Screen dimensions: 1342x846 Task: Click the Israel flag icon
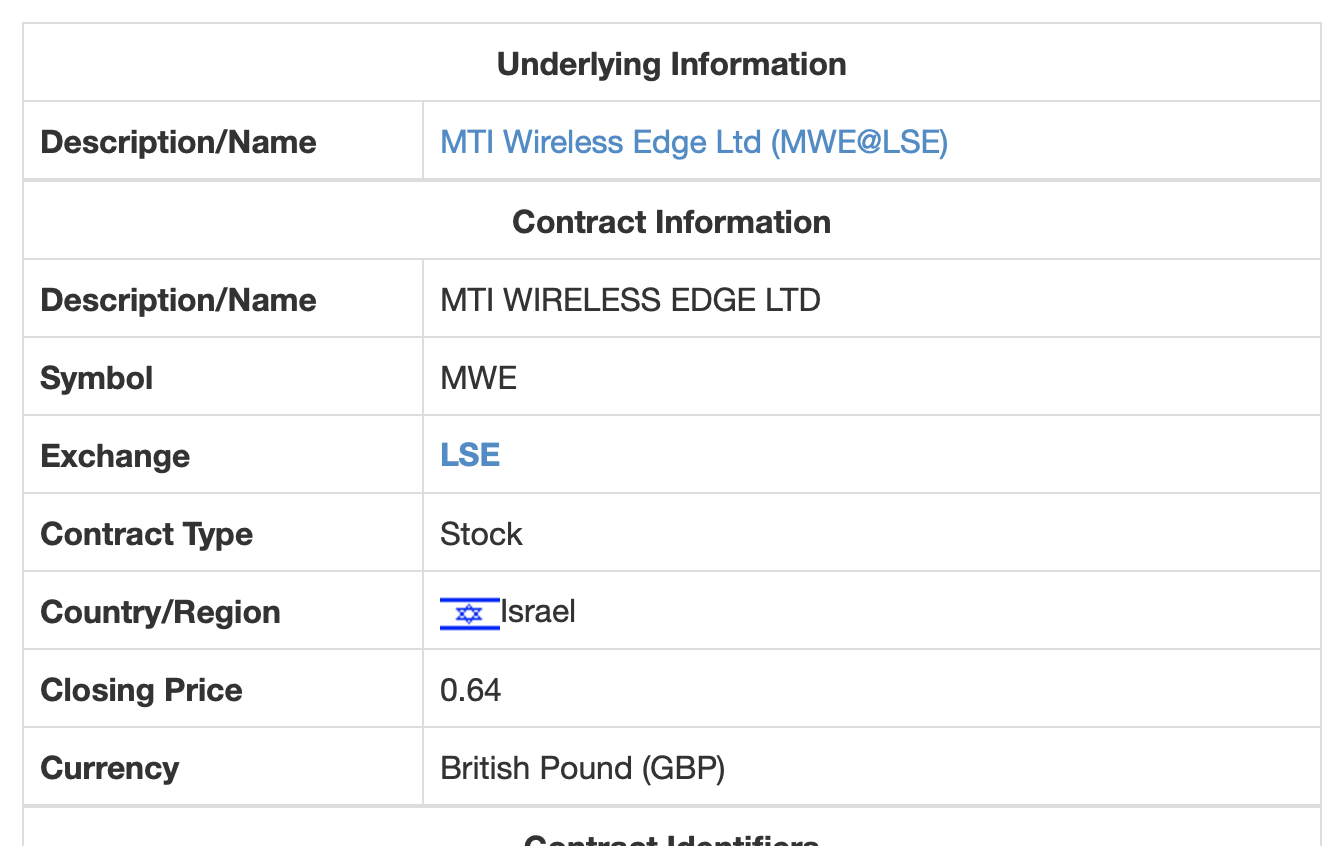tap(469, 613)
